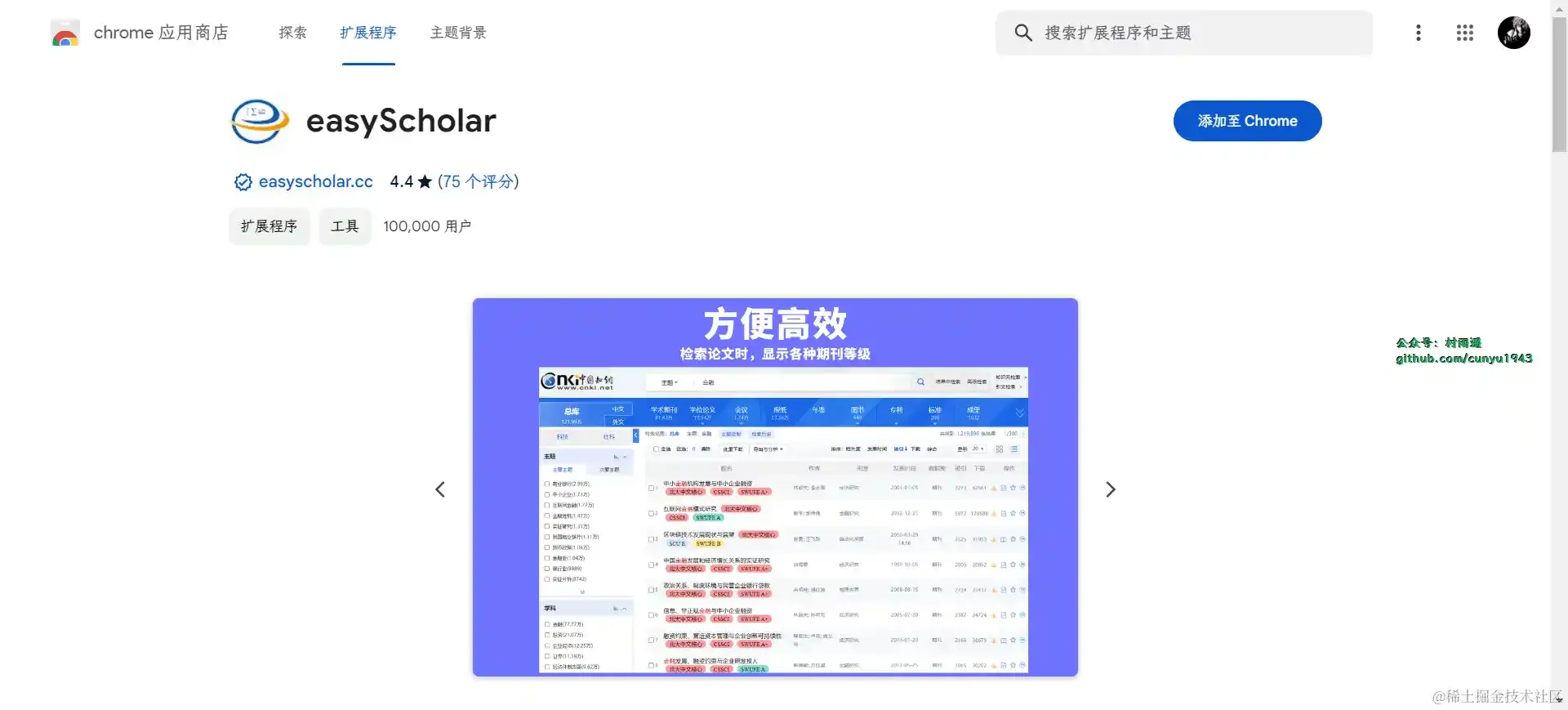Open the 75 个评分 ratings link

[x=479, y=181]
